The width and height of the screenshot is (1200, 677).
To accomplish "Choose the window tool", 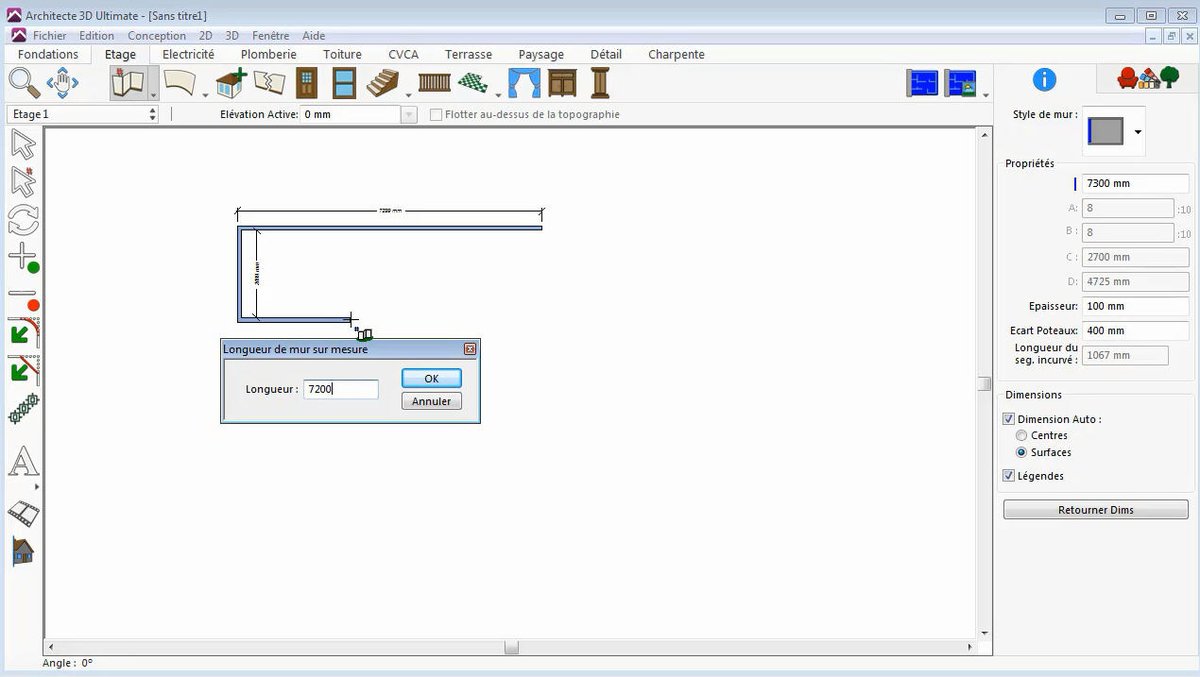I will (x=344, y=82).
